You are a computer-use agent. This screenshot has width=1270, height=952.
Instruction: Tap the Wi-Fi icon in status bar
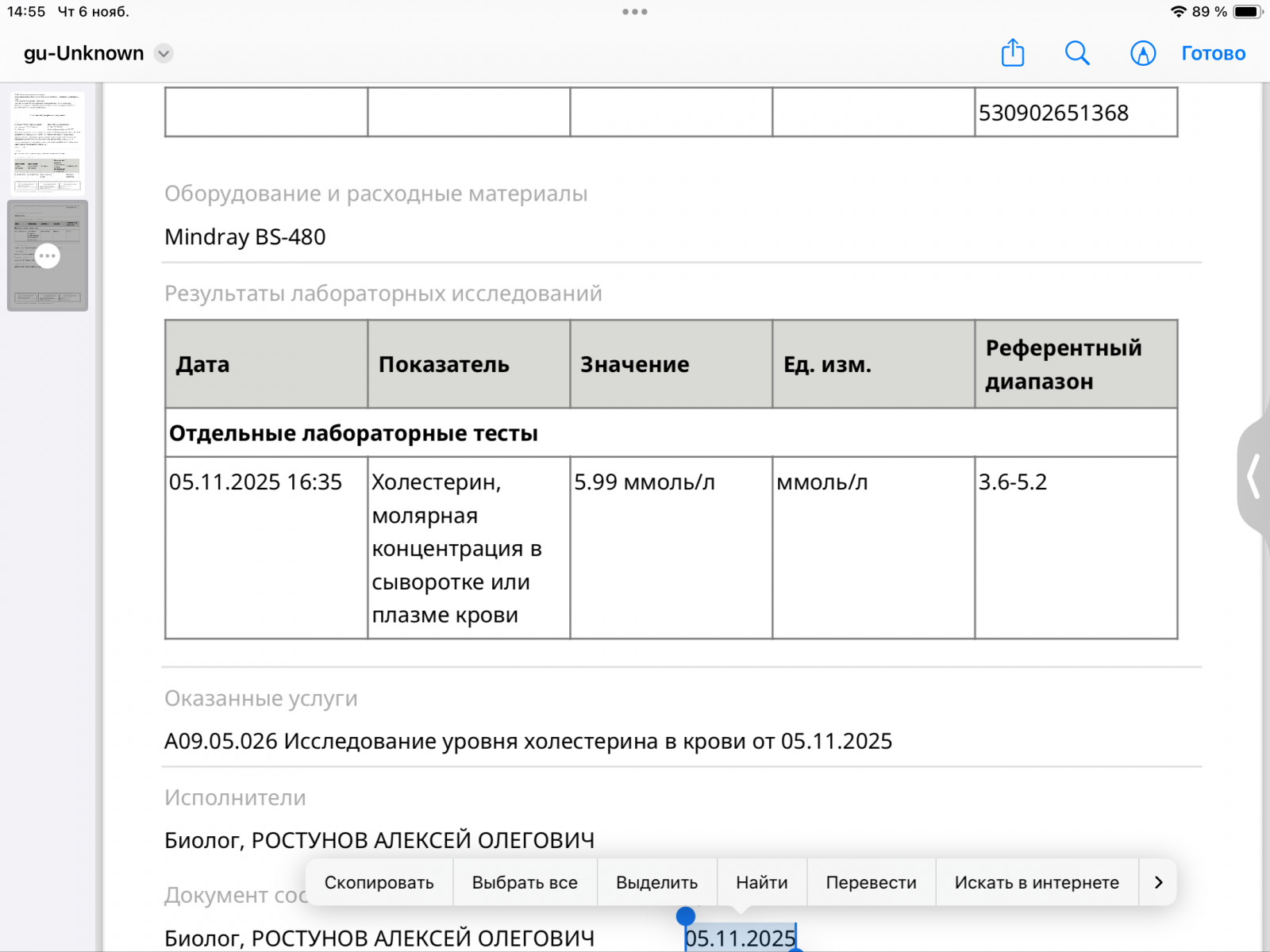[1178, 12]
